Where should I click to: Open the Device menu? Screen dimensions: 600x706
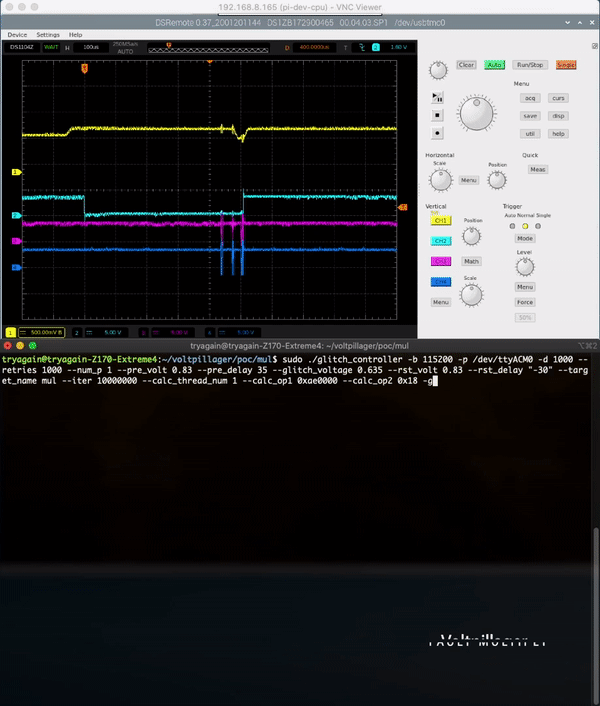coord(17,35)
